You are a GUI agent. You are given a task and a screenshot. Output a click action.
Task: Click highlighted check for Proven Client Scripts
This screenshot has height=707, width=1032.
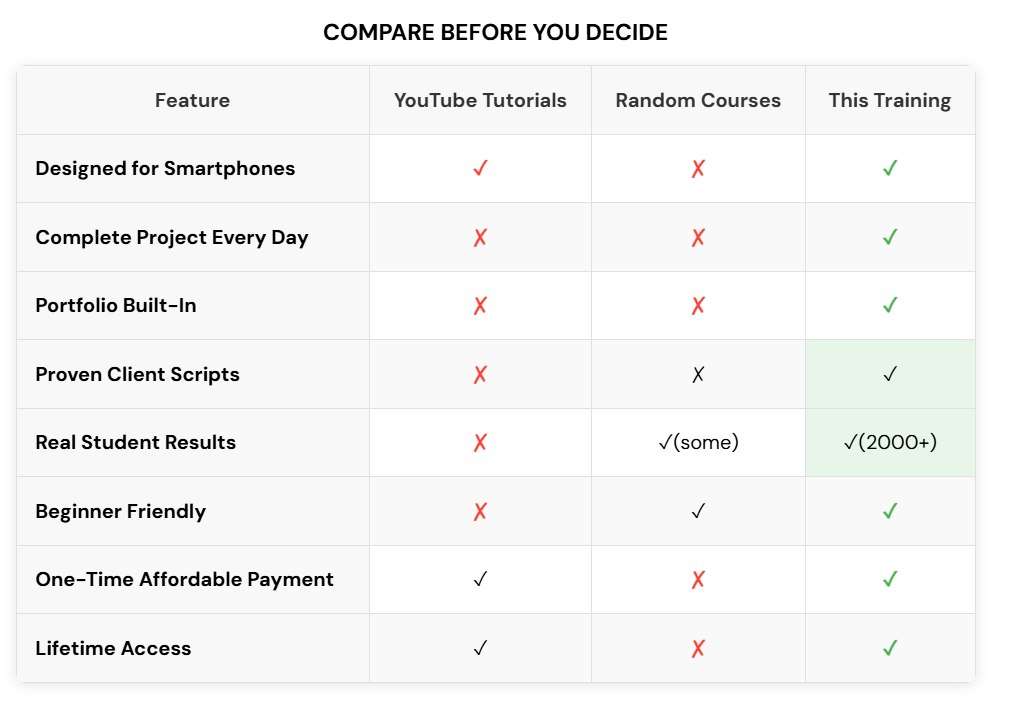pyautogui.click(x=890, y=374)
